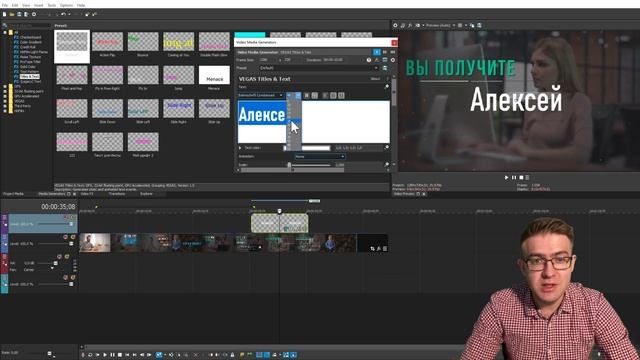
Task: Click the help question-mark icon in Media Generator
Action: (369, 60)
